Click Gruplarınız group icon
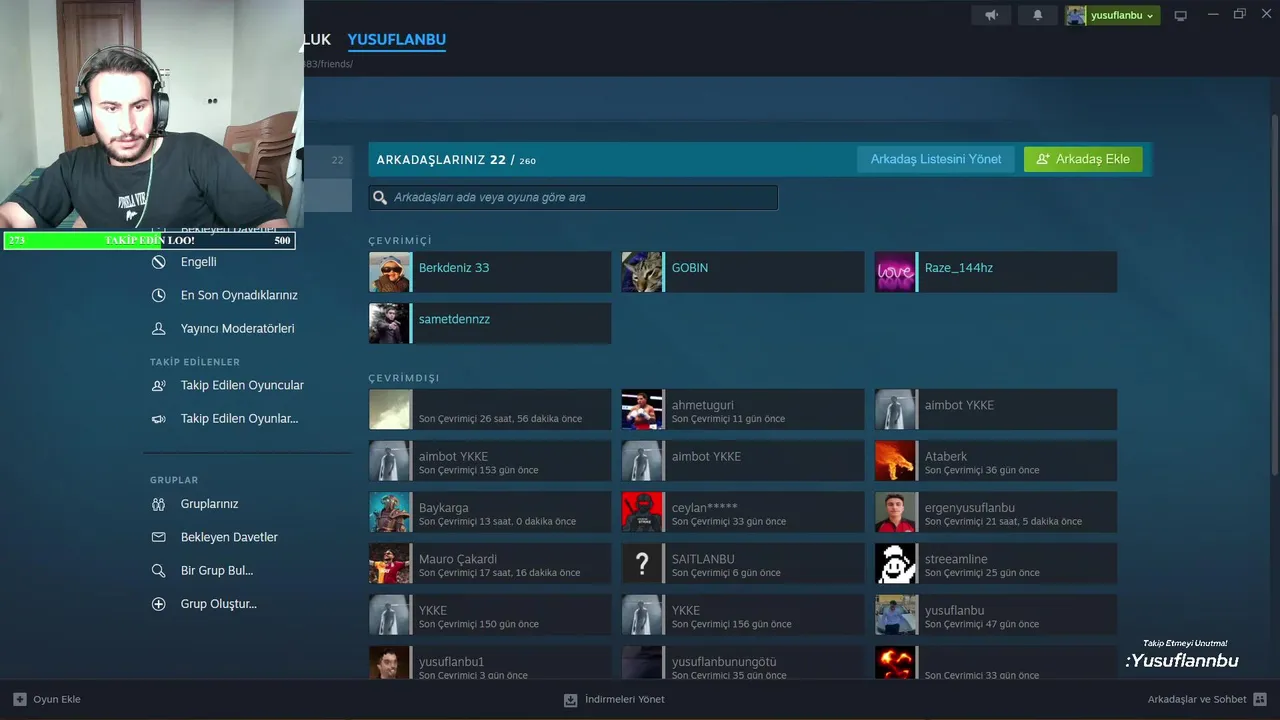The height and width of the screenshot is (720, 1280). pyautogui.click(x=159, y=504)
